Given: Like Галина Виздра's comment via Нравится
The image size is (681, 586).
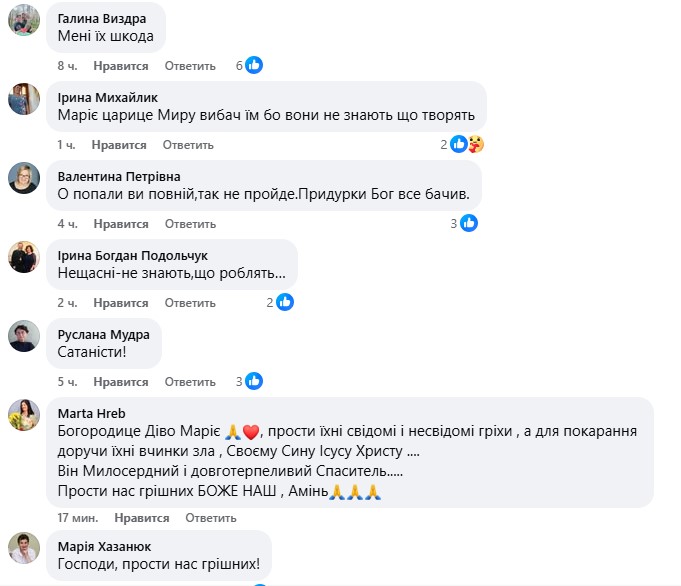Looking at the screenshot, I should [121, 66].
